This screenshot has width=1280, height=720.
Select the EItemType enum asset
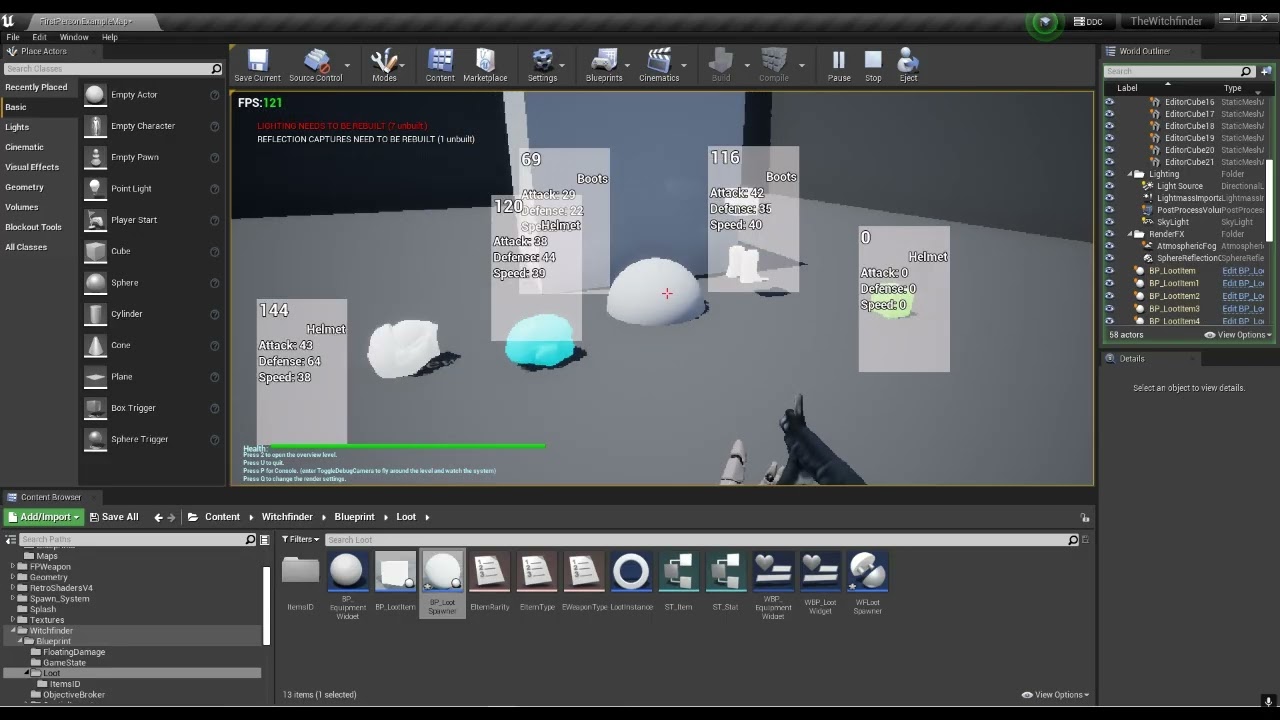(x=537, y=582)
